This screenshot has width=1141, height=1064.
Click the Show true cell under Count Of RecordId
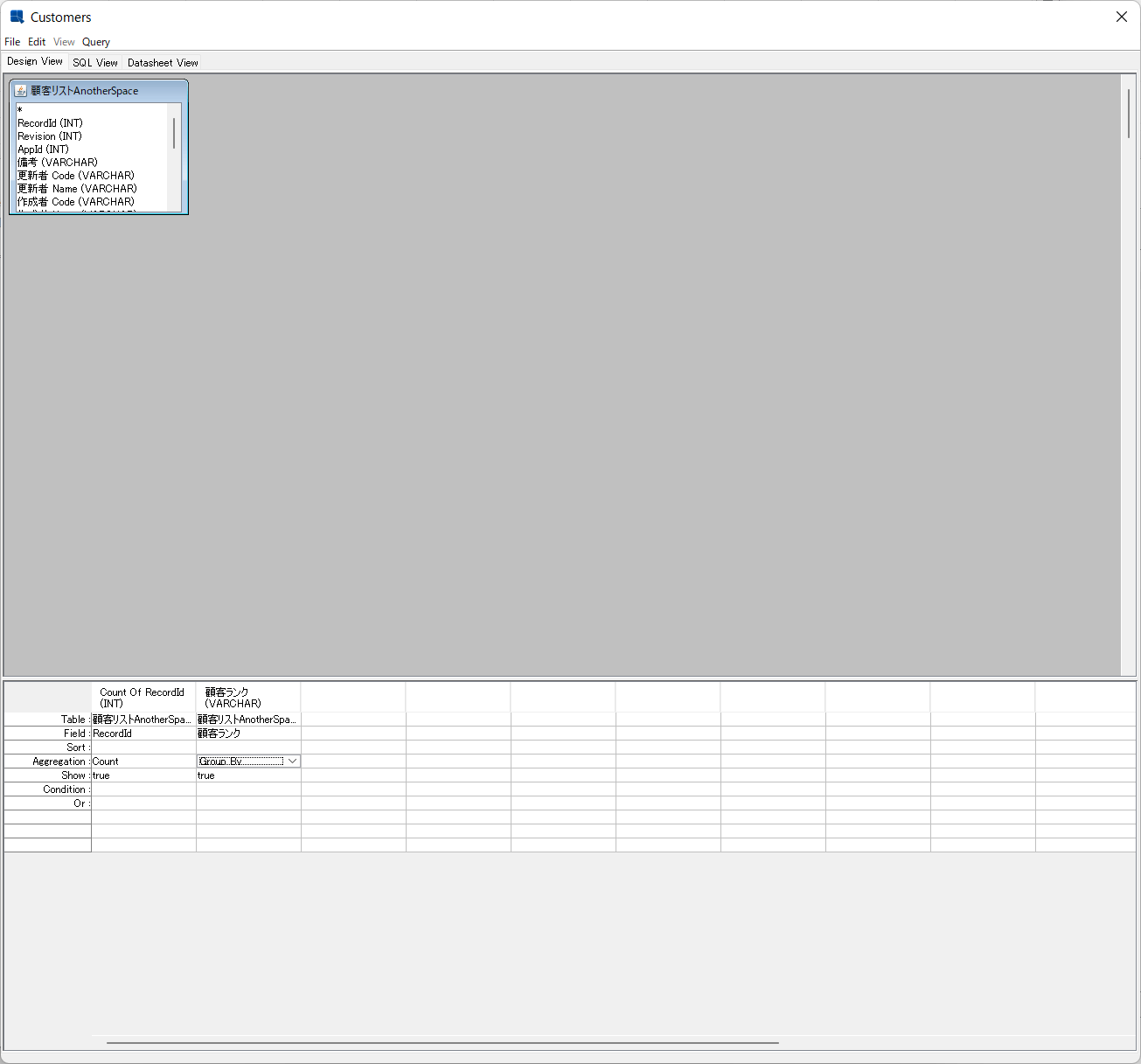(x=143, y=775)
